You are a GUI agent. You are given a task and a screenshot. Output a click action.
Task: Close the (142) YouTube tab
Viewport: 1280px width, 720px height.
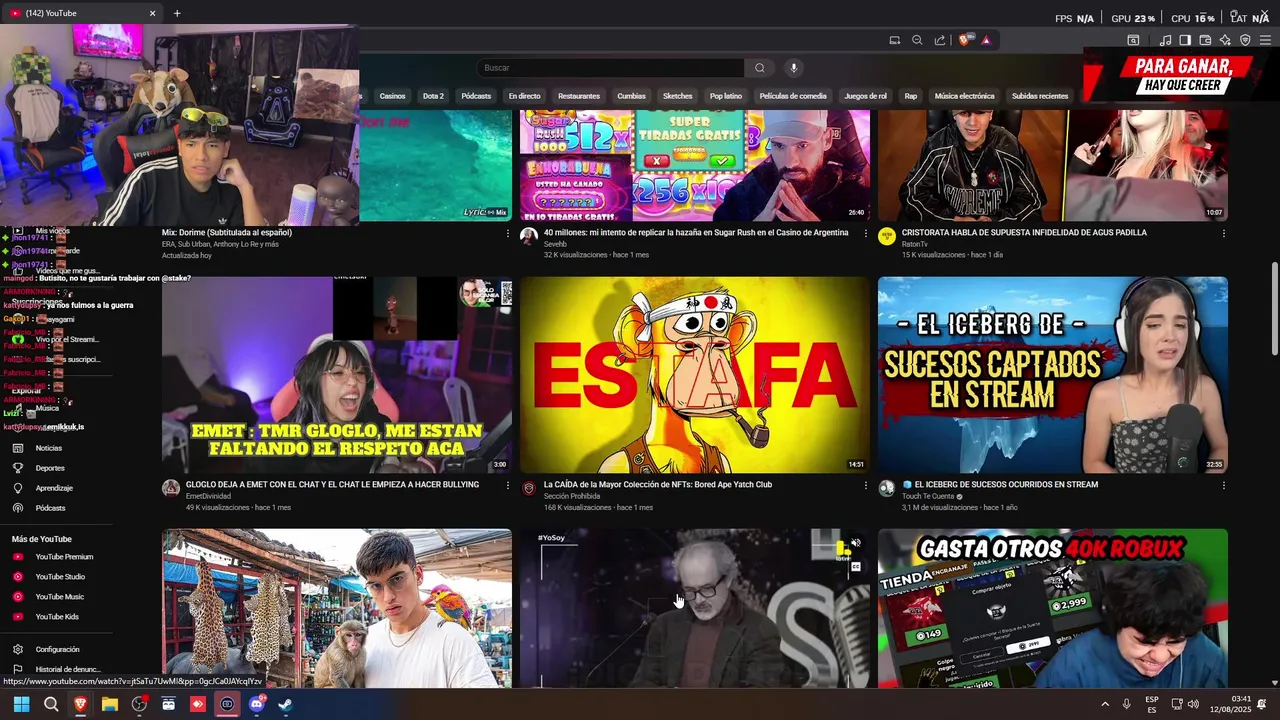tap(152, 13)
